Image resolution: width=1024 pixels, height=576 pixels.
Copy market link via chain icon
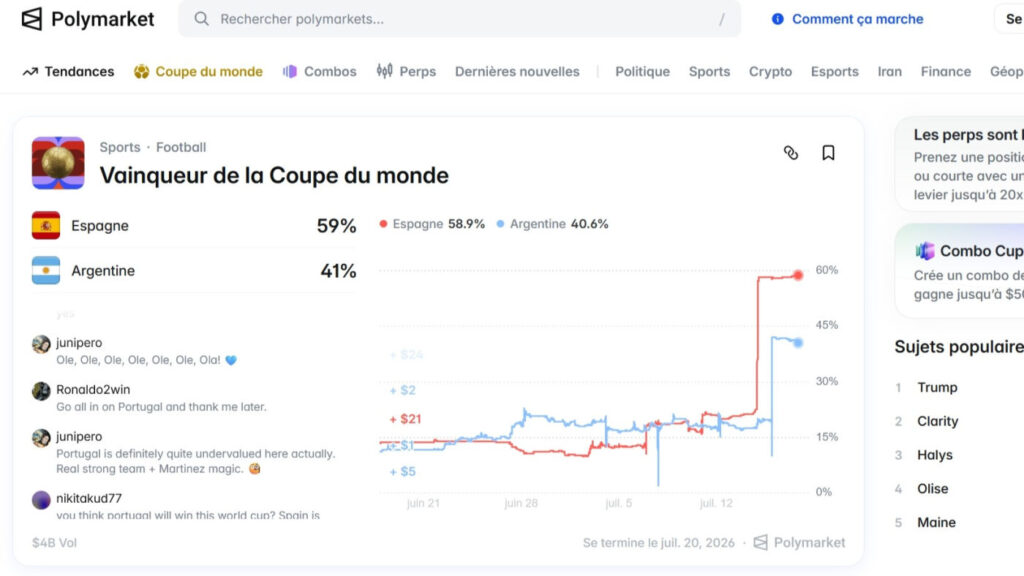[x=791, y=153]
